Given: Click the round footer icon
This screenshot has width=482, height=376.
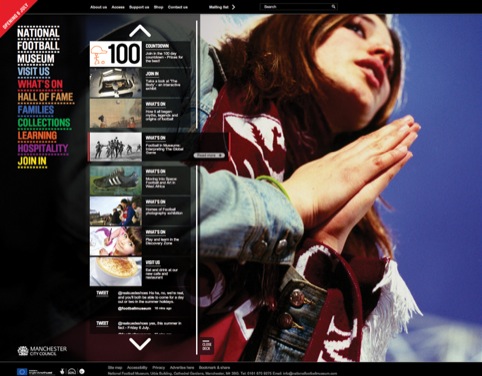Looking at the screenshot, I should tap(82, 371).
